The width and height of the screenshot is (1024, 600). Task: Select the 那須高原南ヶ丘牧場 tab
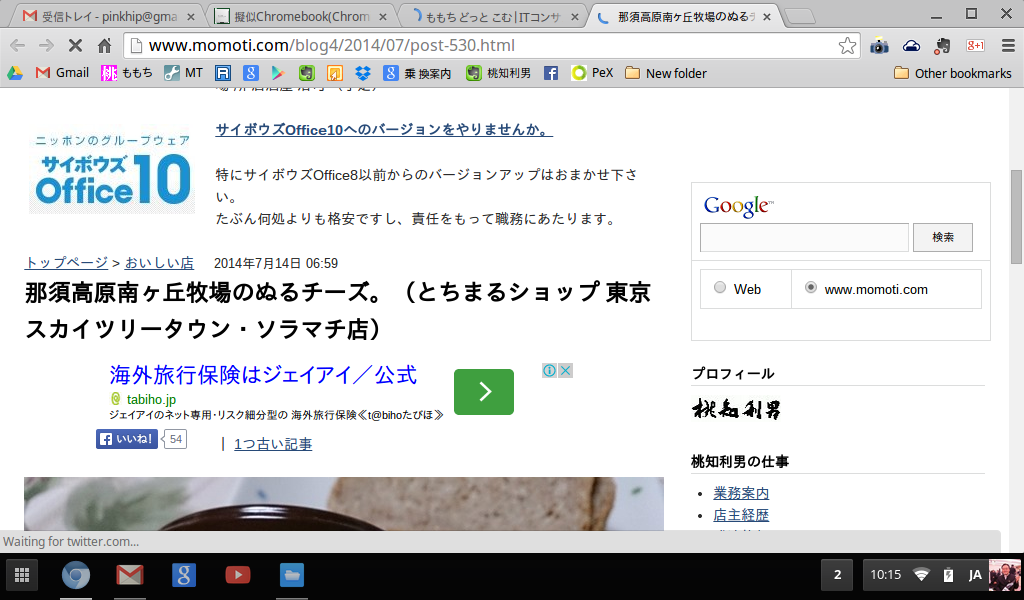[x=684, y=17]
